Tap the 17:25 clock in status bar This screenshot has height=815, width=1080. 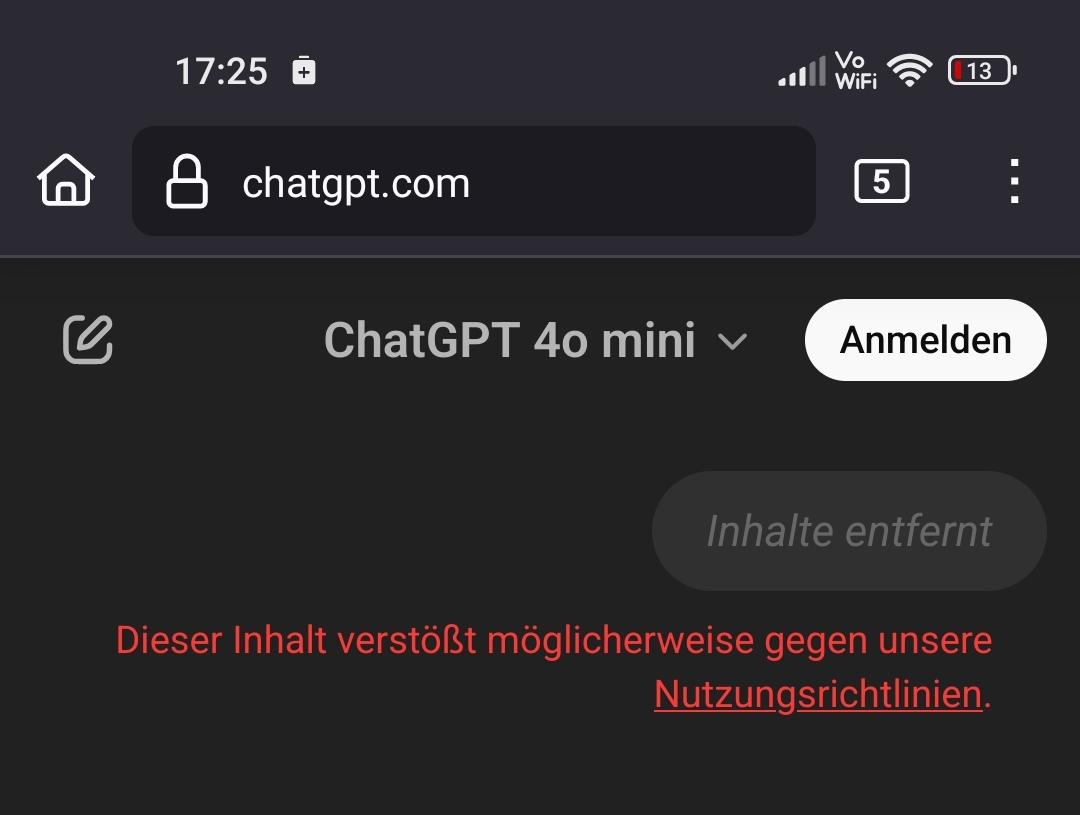[x=221, y=71]
